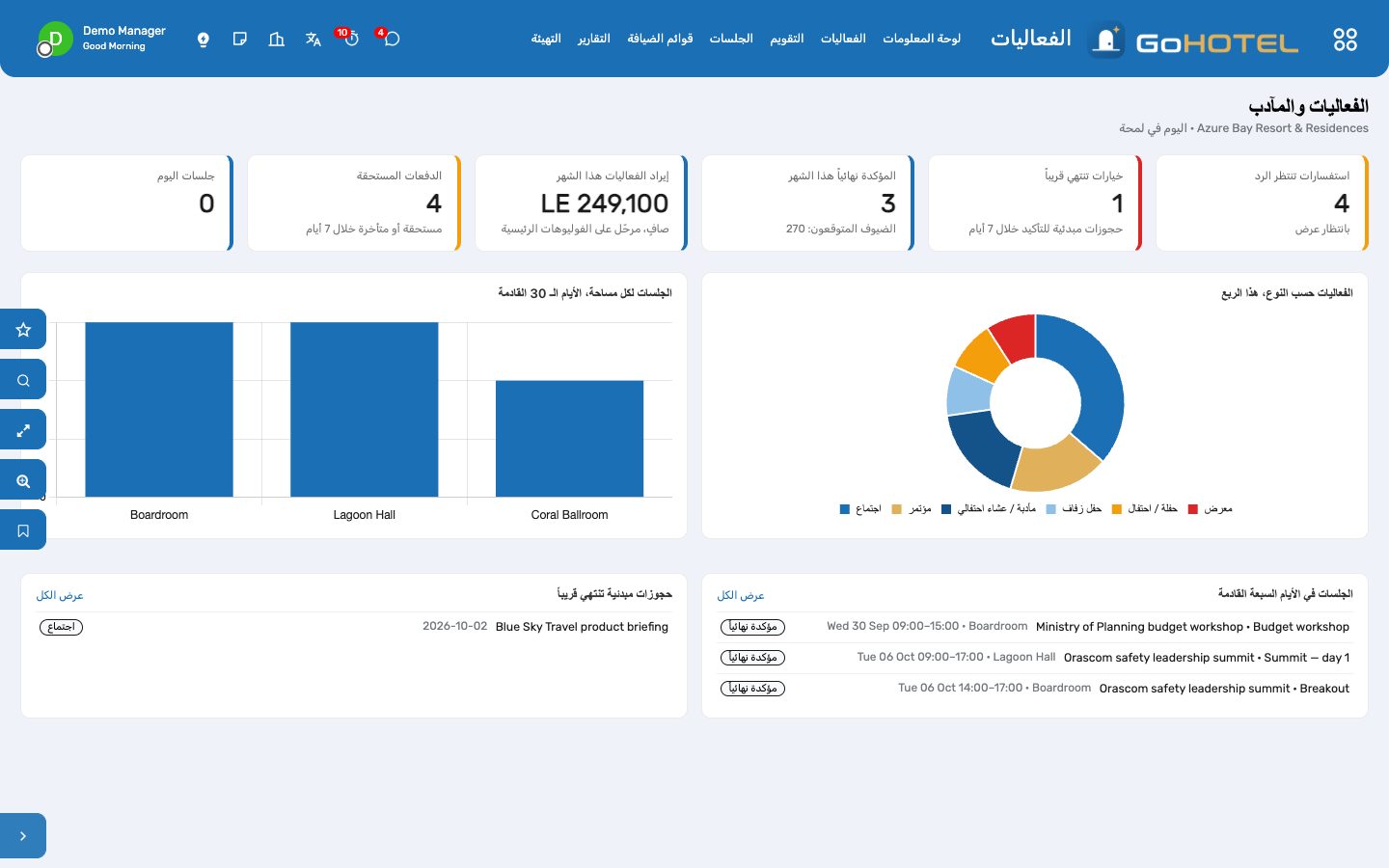Open the جلسات اليوم card
The width and height of the screenshot is (1389, 868).
(127, 203)
